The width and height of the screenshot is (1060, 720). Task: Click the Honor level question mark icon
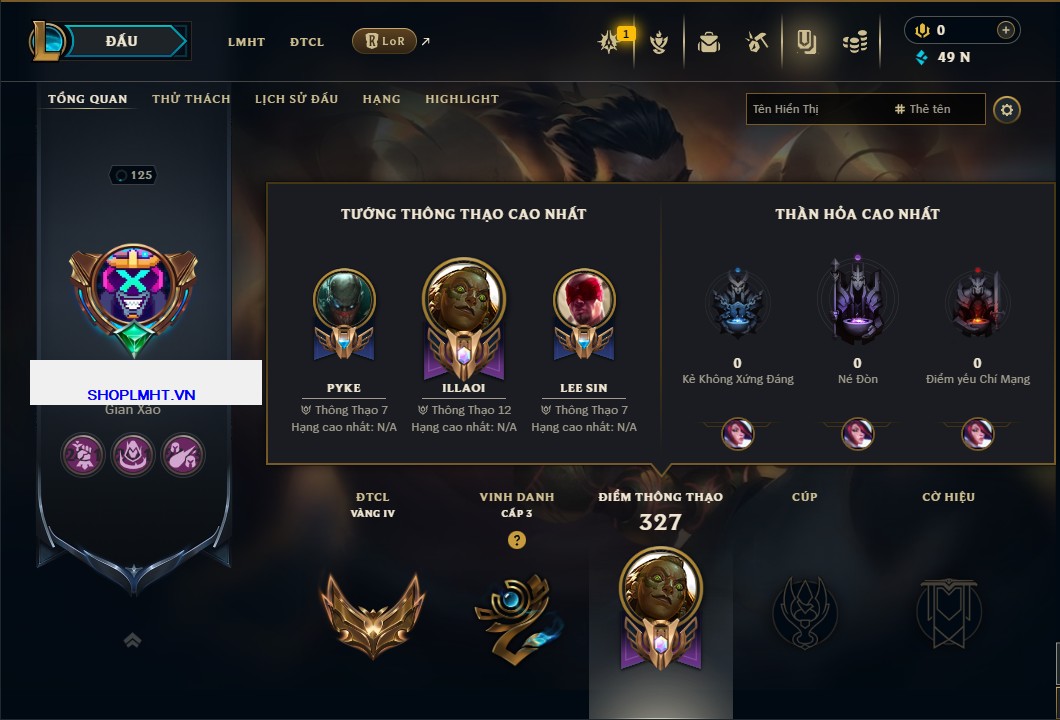point(516,539)
